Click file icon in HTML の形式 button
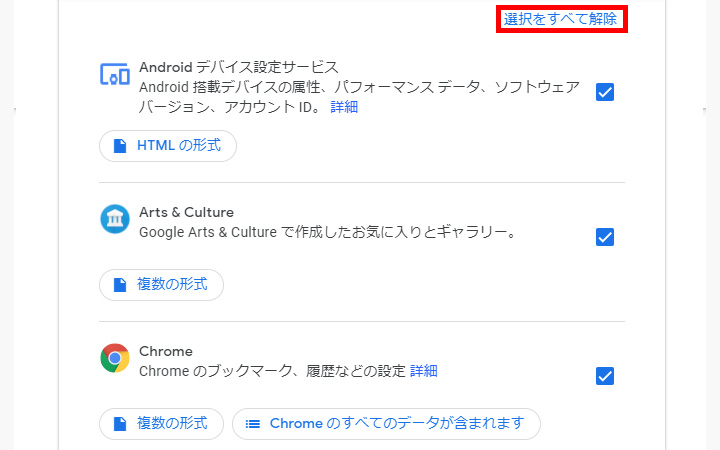The width and height of the screenshot is (720, 450). click(120, 146)
